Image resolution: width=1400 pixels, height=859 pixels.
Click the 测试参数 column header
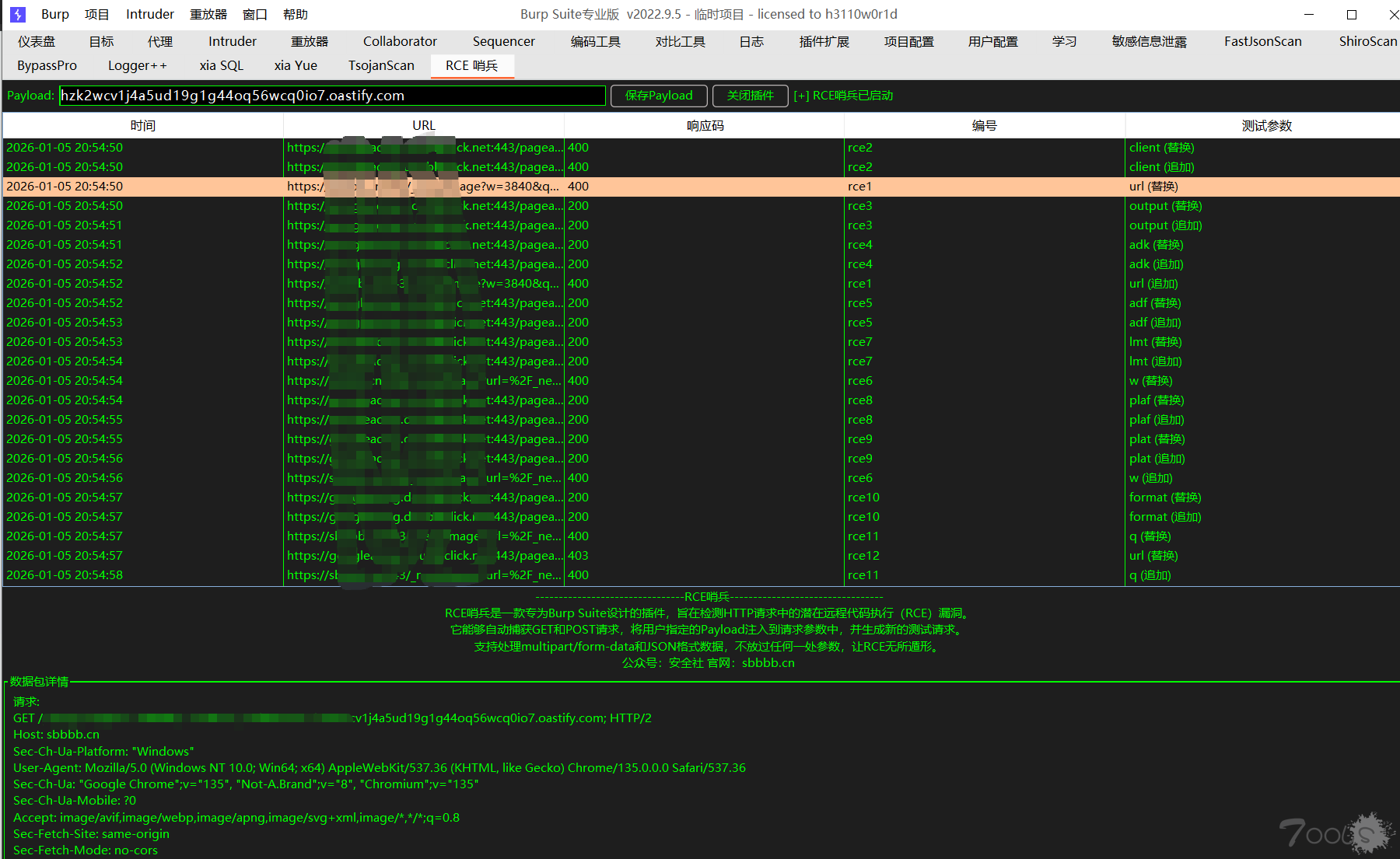click(x=1265, y=126)
